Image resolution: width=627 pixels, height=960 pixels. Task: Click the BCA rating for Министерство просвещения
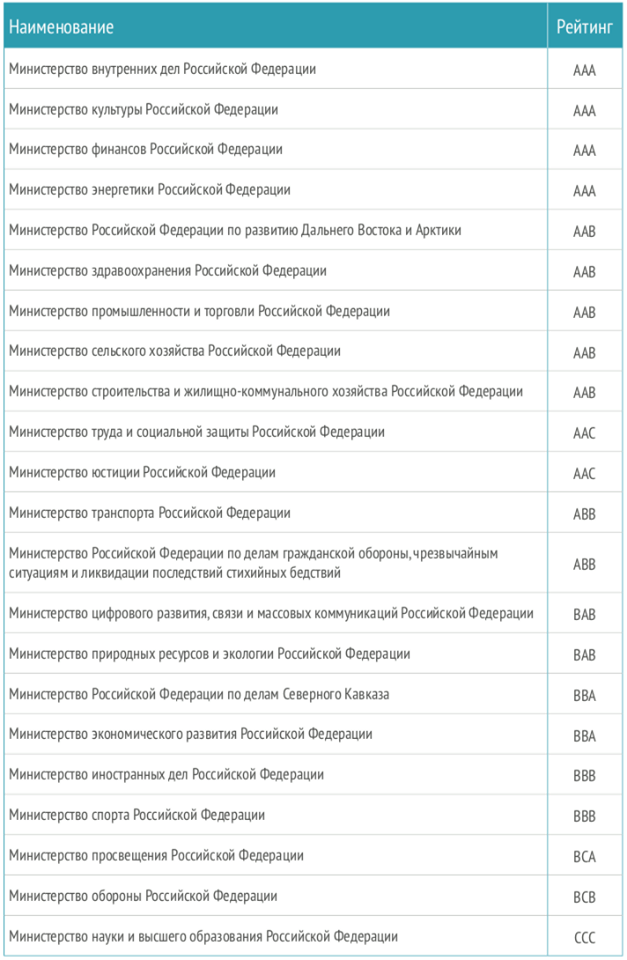click(585, 857)
